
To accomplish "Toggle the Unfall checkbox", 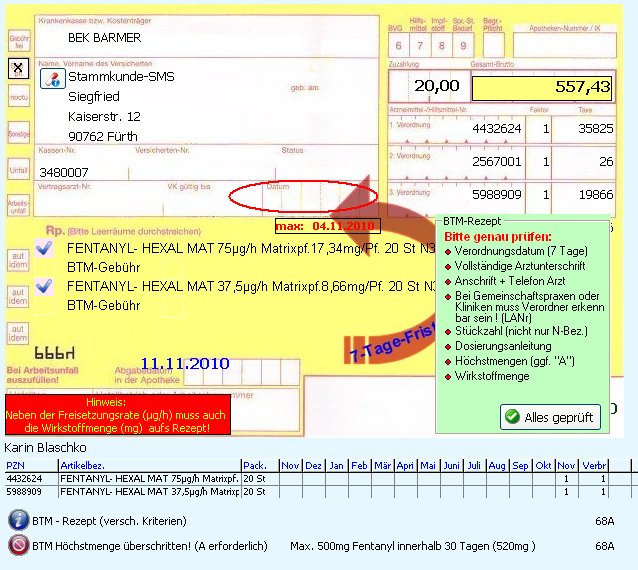I will [x=18, y=170].
